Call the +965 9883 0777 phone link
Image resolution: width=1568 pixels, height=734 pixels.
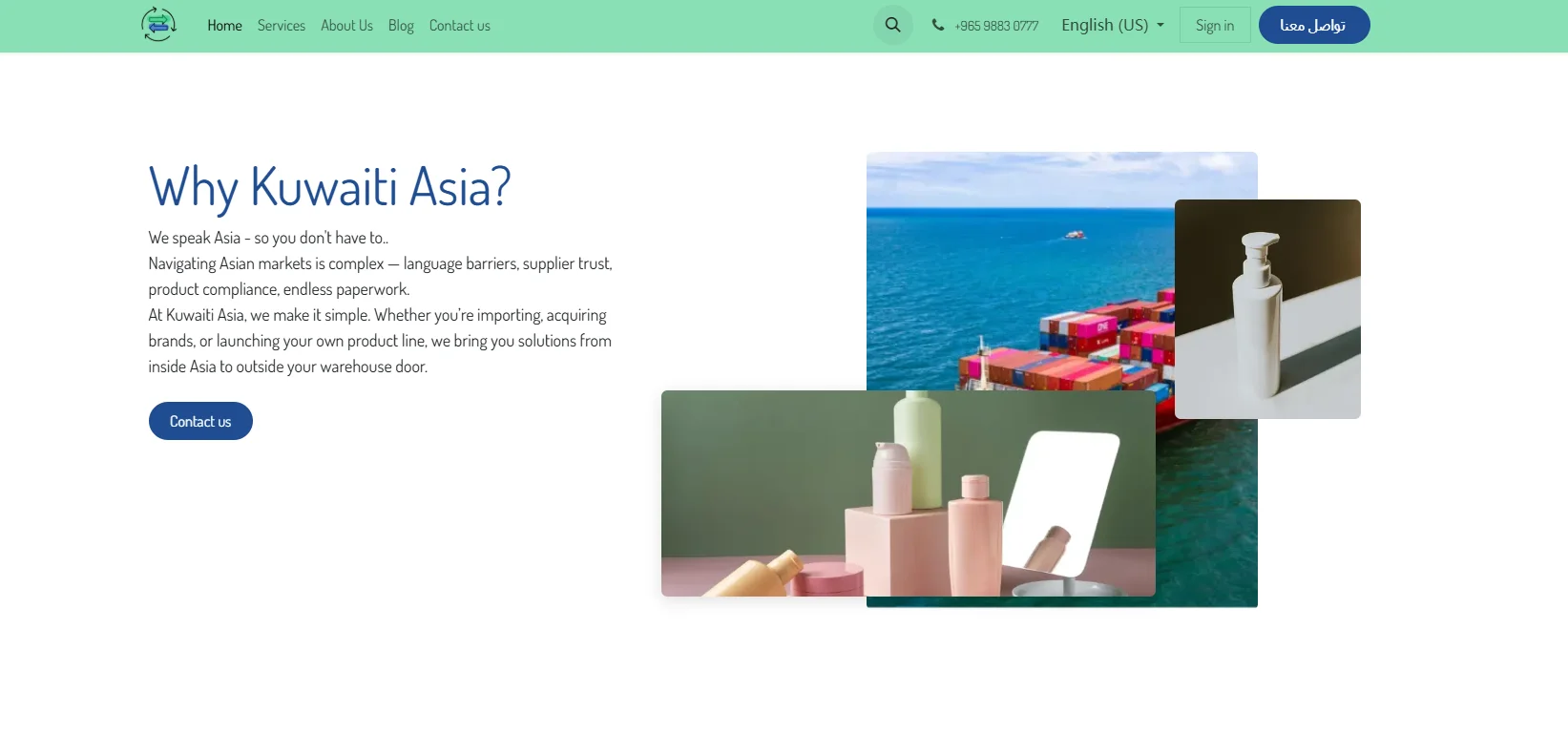pyautogui.click(x=996, y=26)
